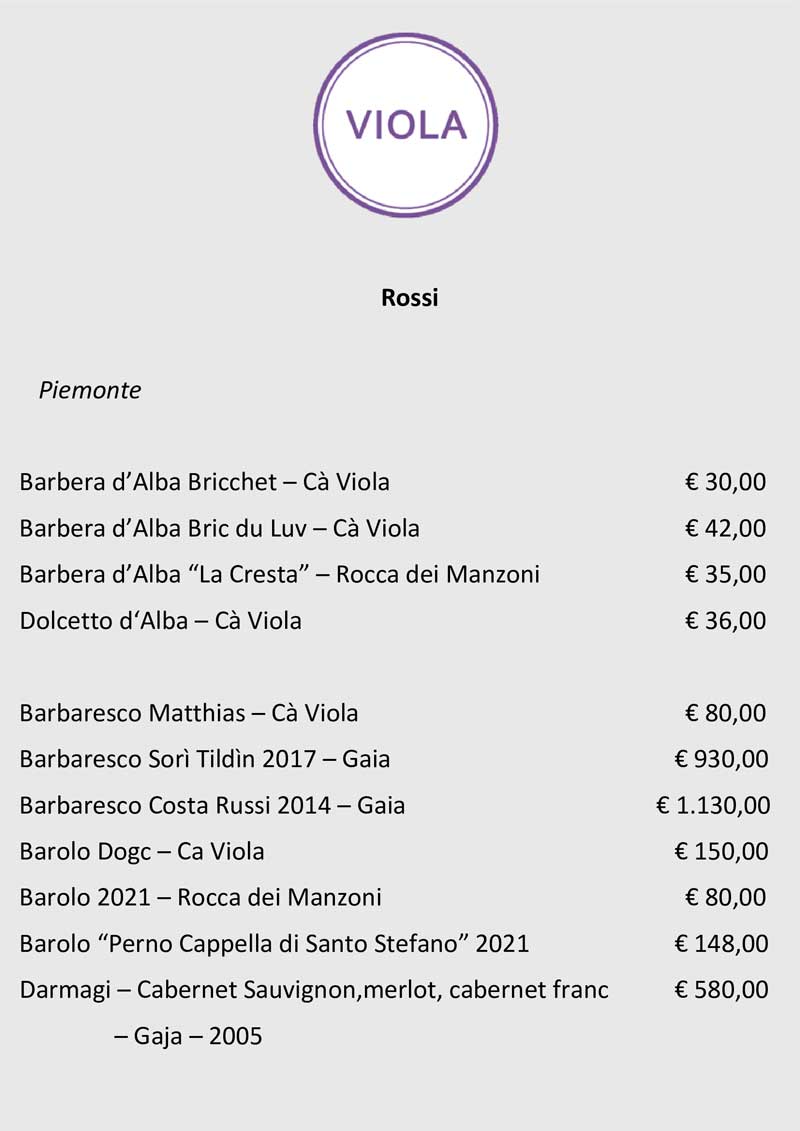
Task: Click the Rossi section heading
Action: click(x=410, y=298)
